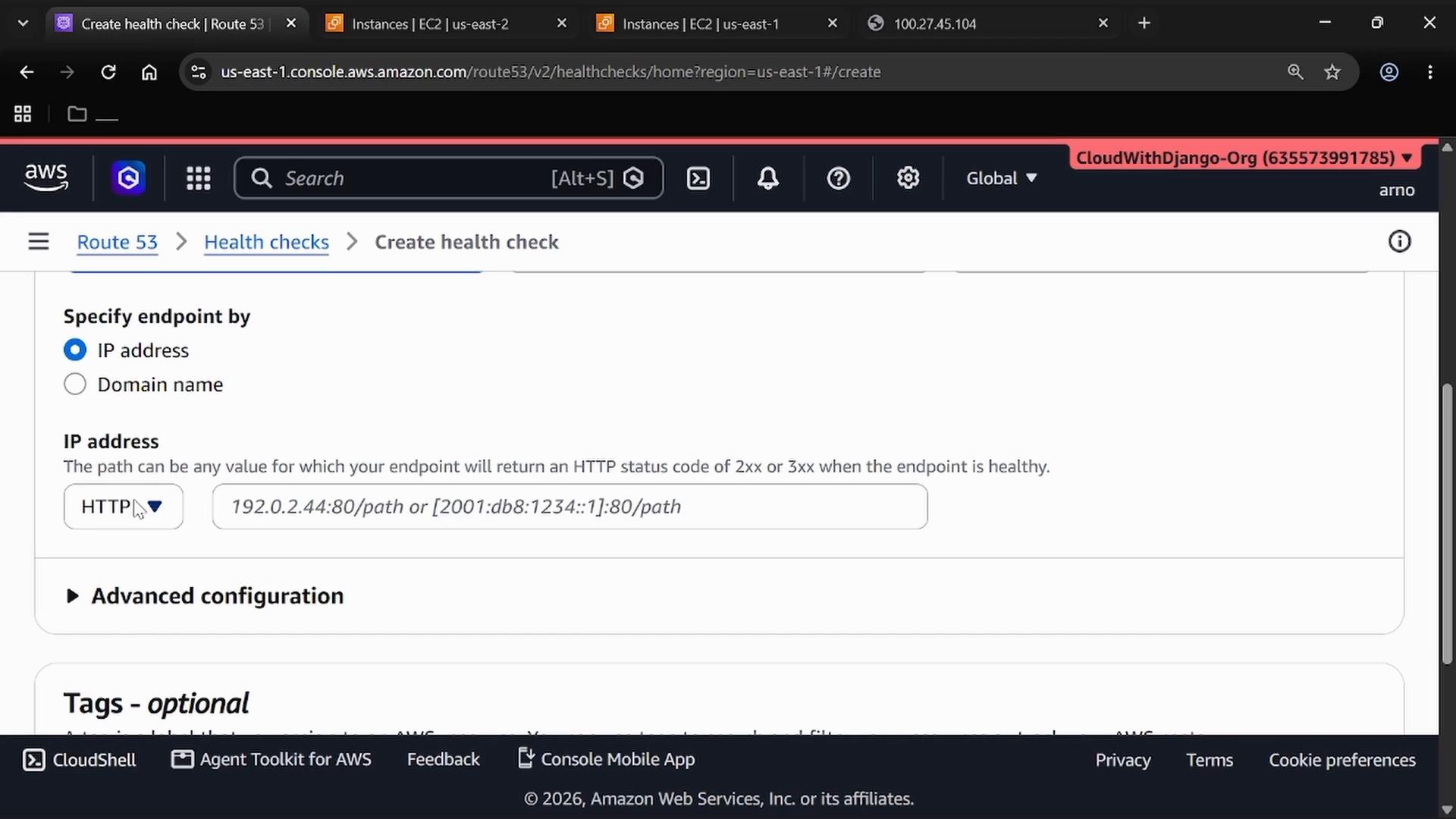Go back to previous browser page
Image resolution: width=1456 pixels, height=819 pixels.
click(x=27, y=72)
